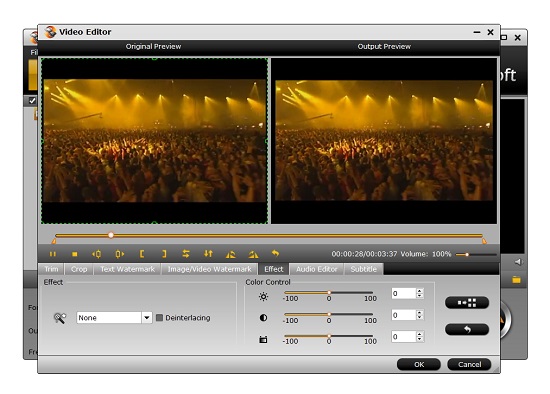Image resolution: width=550 pixels, height=394 pixels.
Task: Switch to the Subtitle tab
Action: (x=364, y=269)
